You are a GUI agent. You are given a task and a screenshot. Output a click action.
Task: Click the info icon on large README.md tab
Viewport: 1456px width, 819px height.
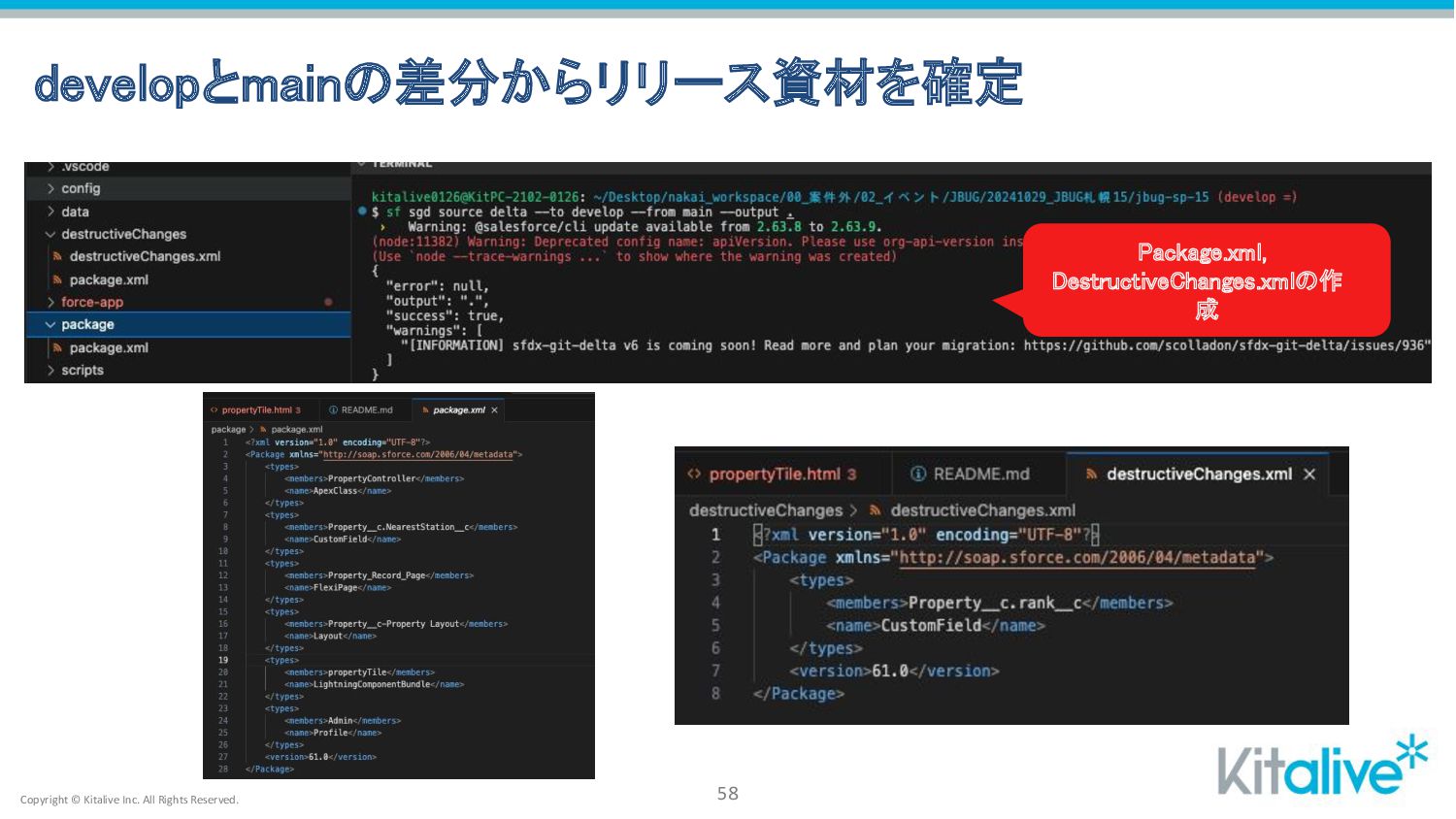click(x=918, y=475)
